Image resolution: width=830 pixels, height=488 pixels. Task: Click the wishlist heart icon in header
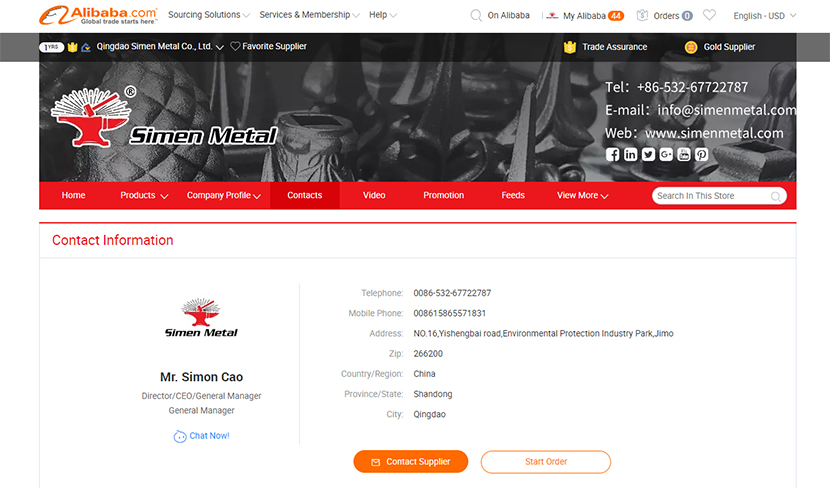point(709,15)
